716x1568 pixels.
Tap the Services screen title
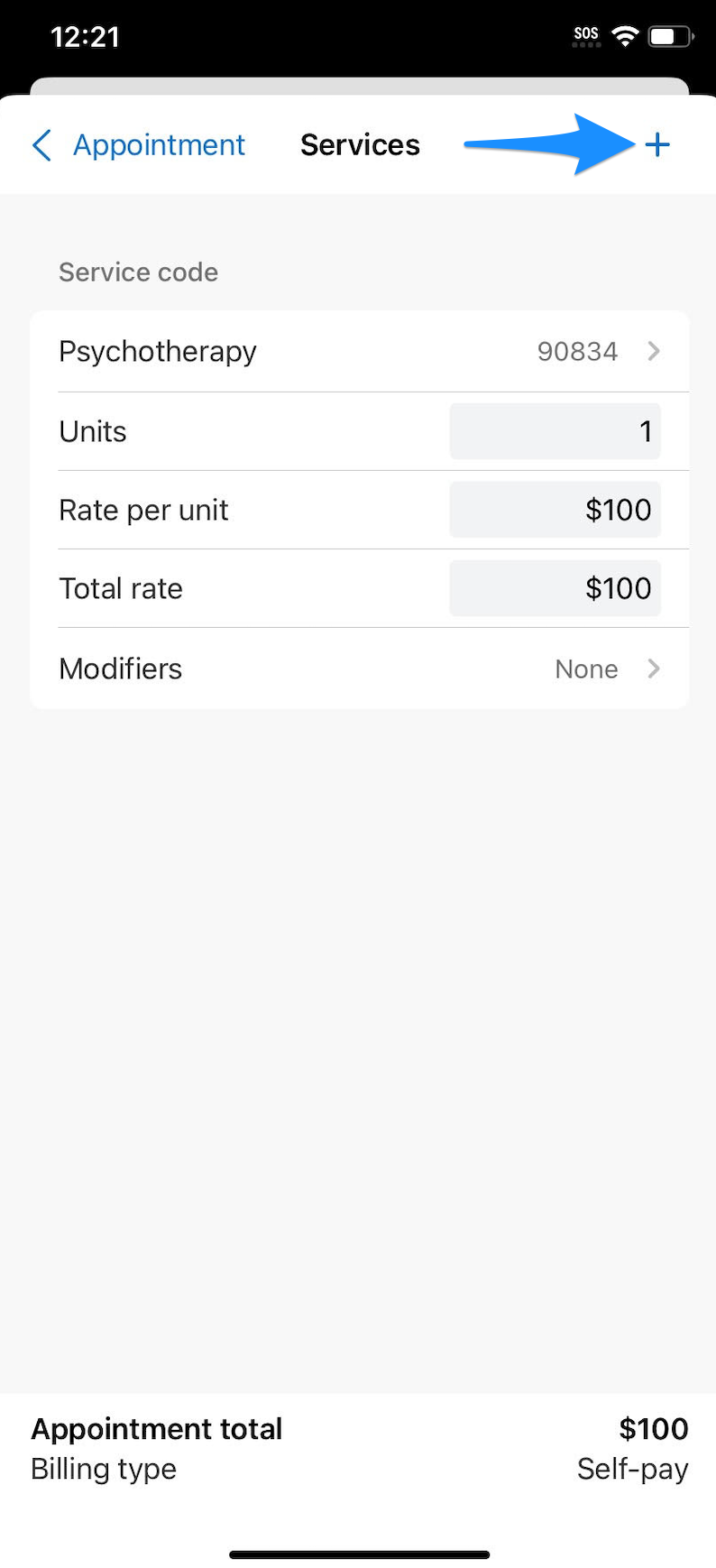[x=360, y=144]
